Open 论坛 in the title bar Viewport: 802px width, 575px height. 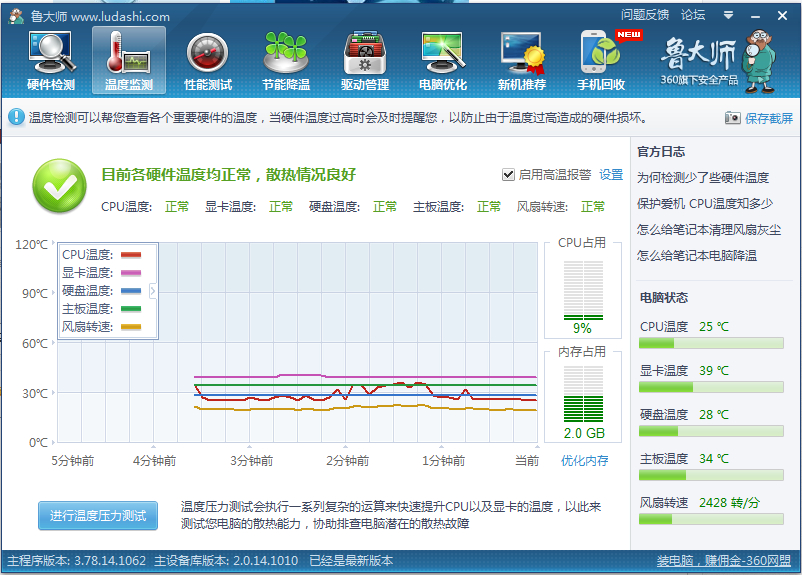pyautogui.click(x=693, y=15)
